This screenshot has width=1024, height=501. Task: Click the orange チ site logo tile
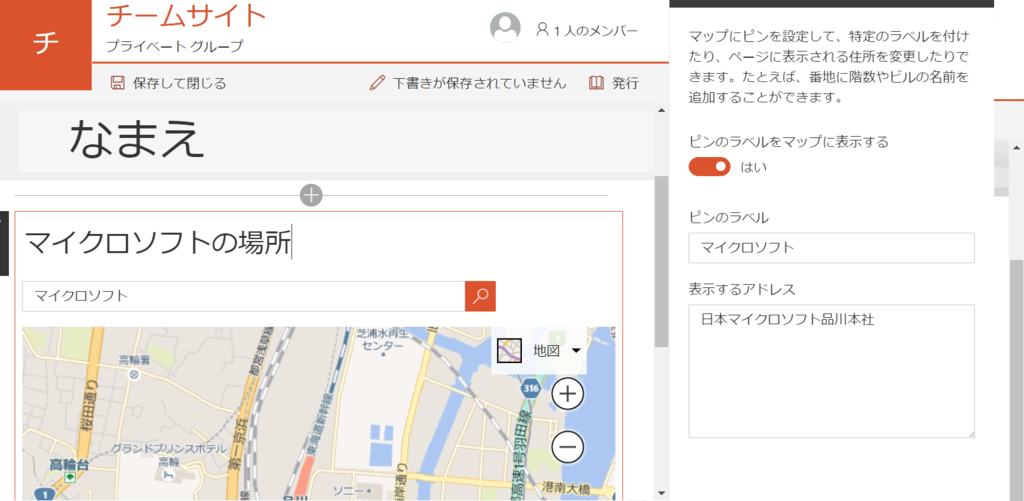click(46, 45)
